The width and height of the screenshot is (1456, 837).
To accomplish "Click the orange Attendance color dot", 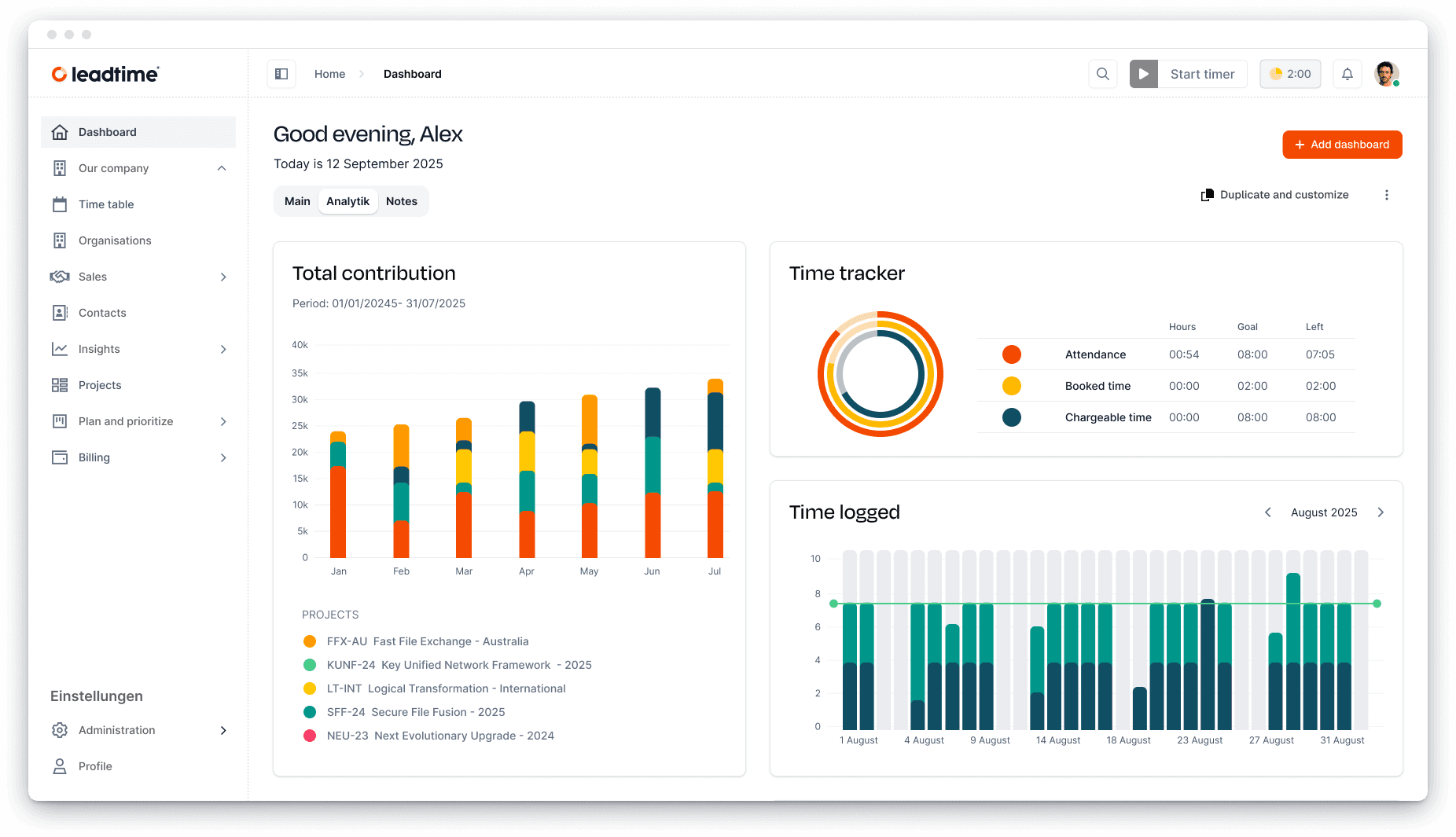I will click(x=1012, y=354).
